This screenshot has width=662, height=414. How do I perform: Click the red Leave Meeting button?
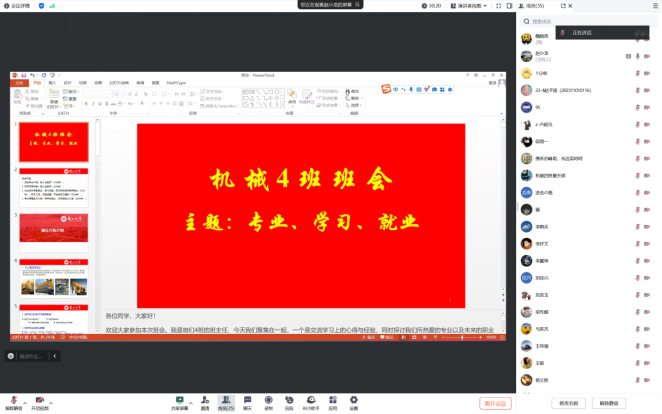(495, 403)
